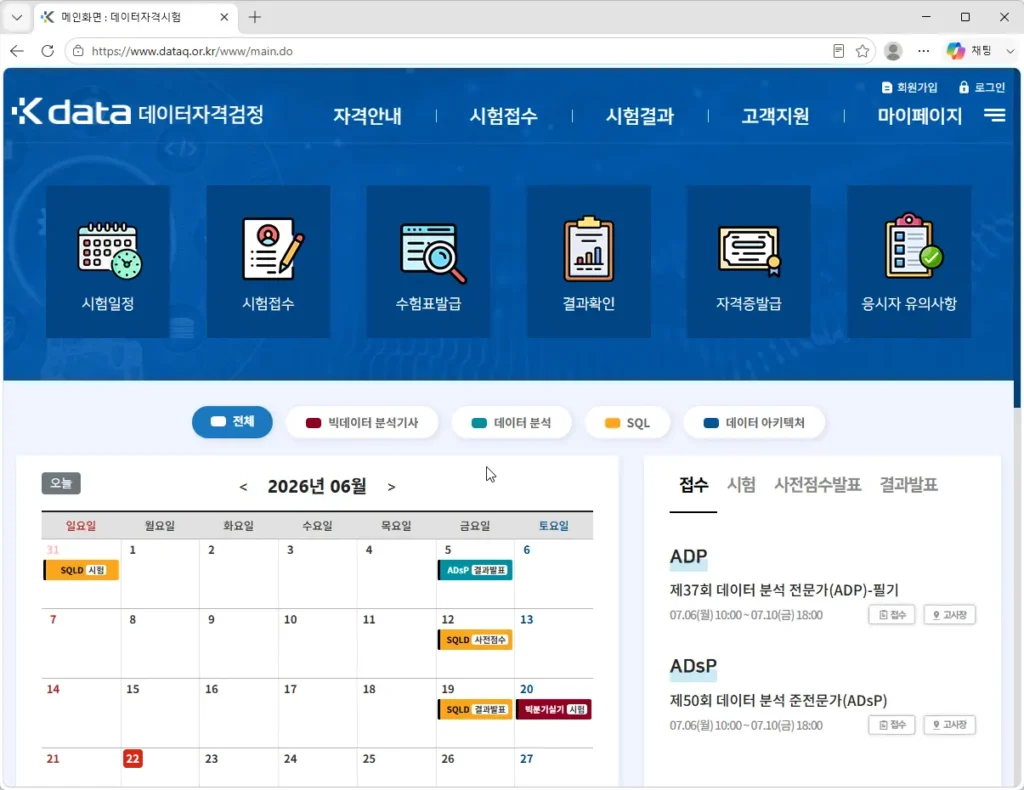
Task: Click 제50회 데이터 분석 준전문가(ADsP) title
Action: pos(778,701)
